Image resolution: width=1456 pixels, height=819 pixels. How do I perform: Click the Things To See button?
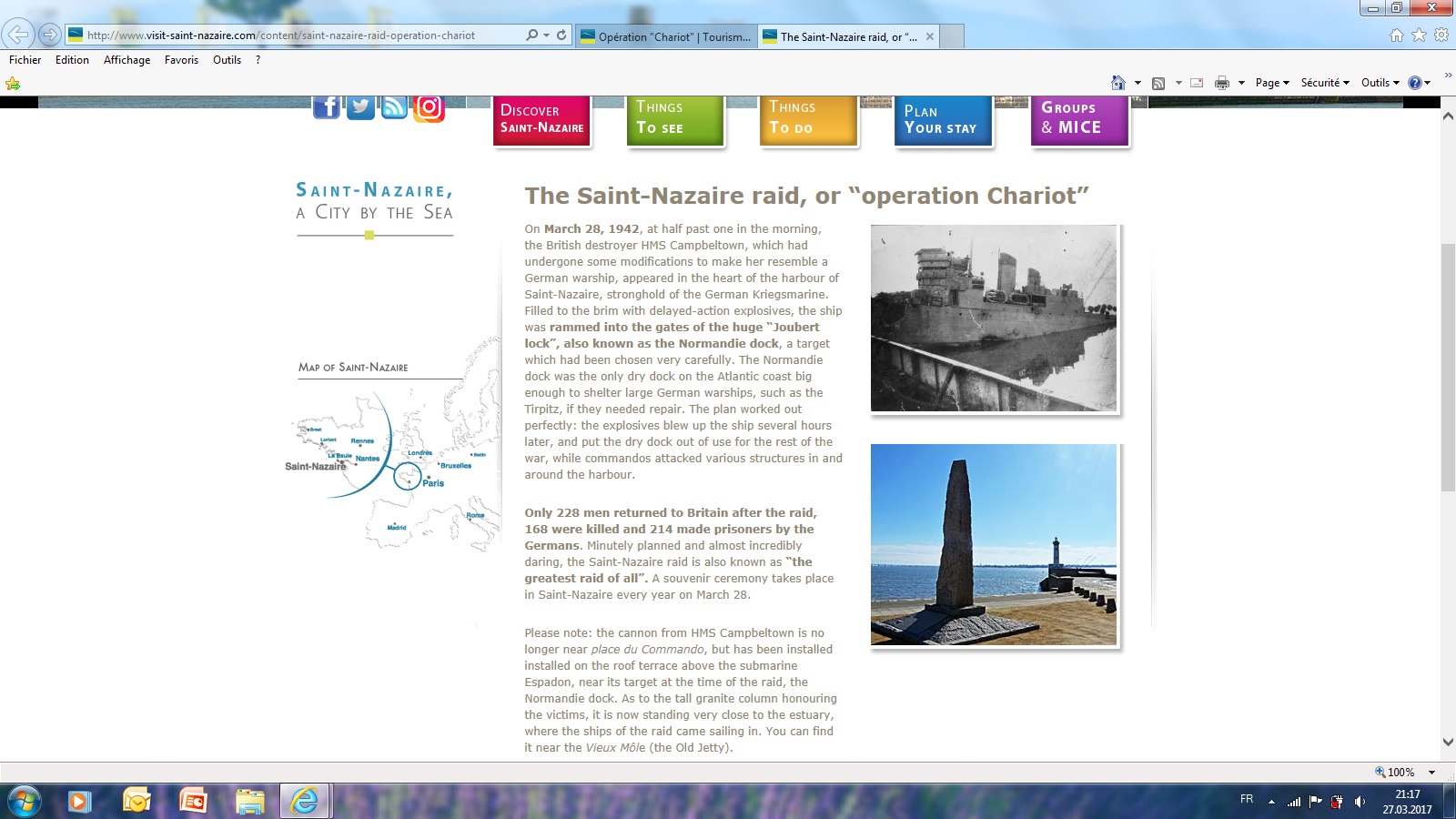[x=675, y=120]
